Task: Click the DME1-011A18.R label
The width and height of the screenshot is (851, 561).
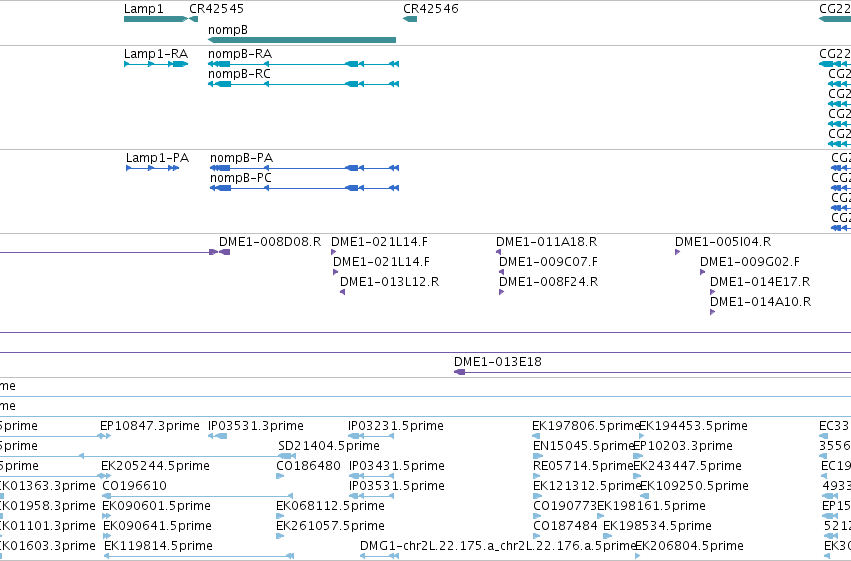Action: 547,241
